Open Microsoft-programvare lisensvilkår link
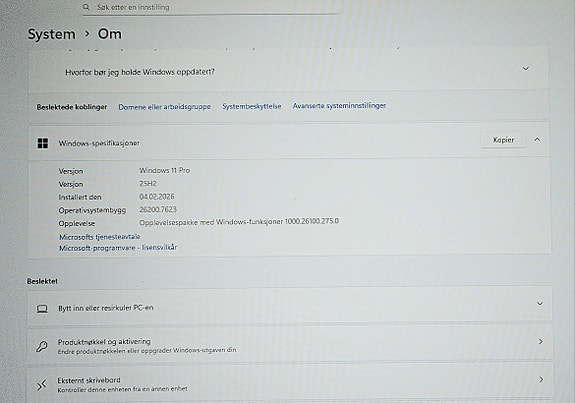This screenshot has height=403, width=575. (118, 248)
